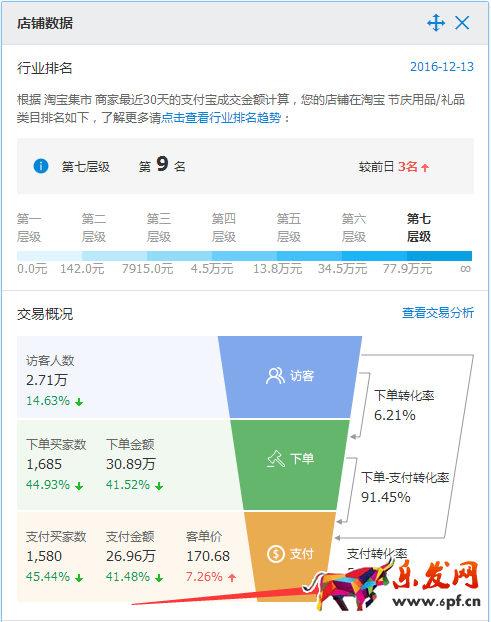Open 查看交易分析 link
This screenshot has width=491, height=622.
pos(438,313)
